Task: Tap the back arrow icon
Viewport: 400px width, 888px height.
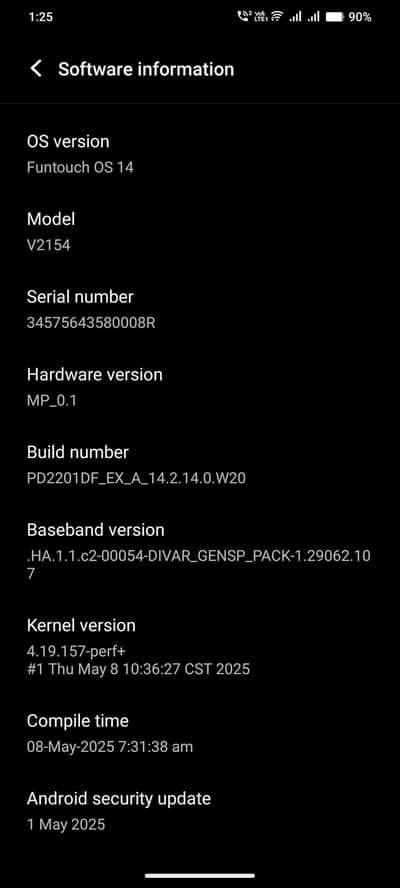Action: click(x=36, y=69)
